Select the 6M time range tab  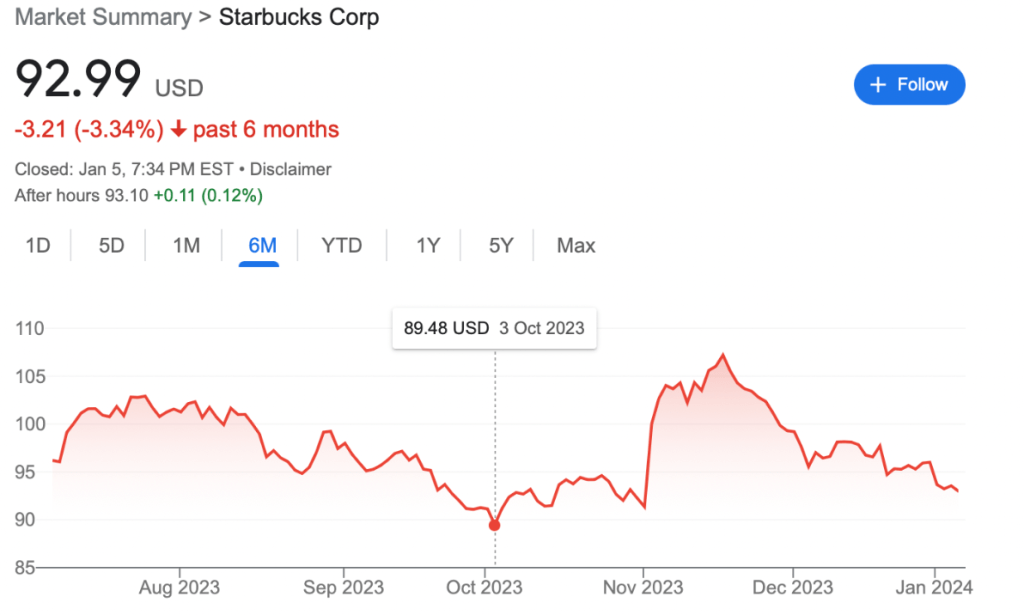(x=258, y=245)
